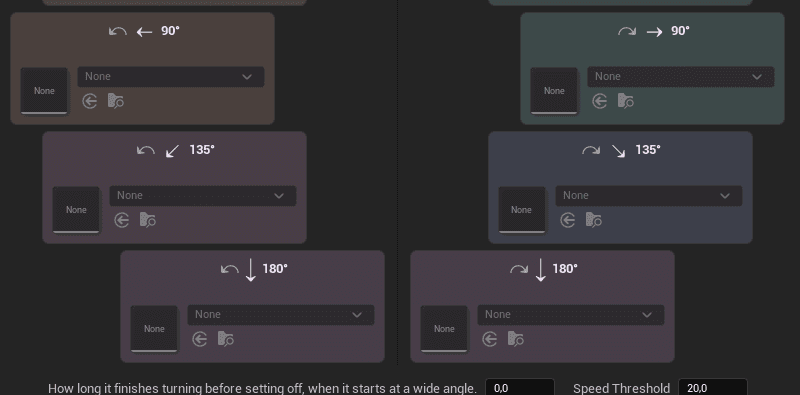Use selected asset for right 135° slot
The width and height of the screenshot is (800, 395).
tap(568, 220)
